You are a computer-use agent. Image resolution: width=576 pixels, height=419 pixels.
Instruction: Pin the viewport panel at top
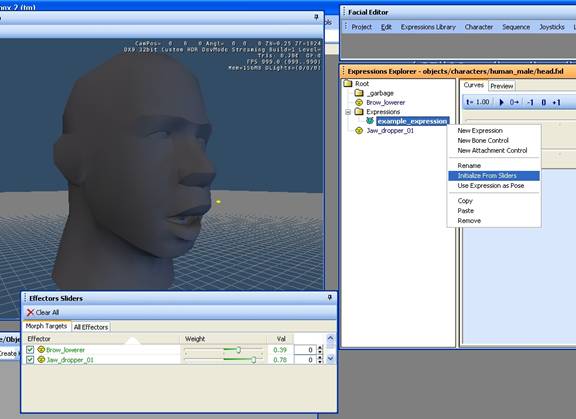[316, 17]
